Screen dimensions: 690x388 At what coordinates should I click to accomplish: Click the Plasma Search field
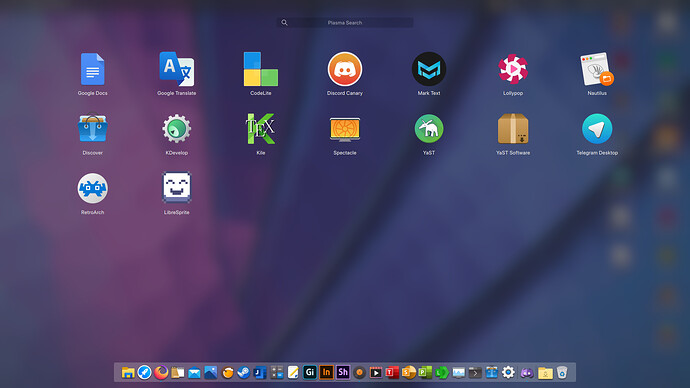point(345,22)
